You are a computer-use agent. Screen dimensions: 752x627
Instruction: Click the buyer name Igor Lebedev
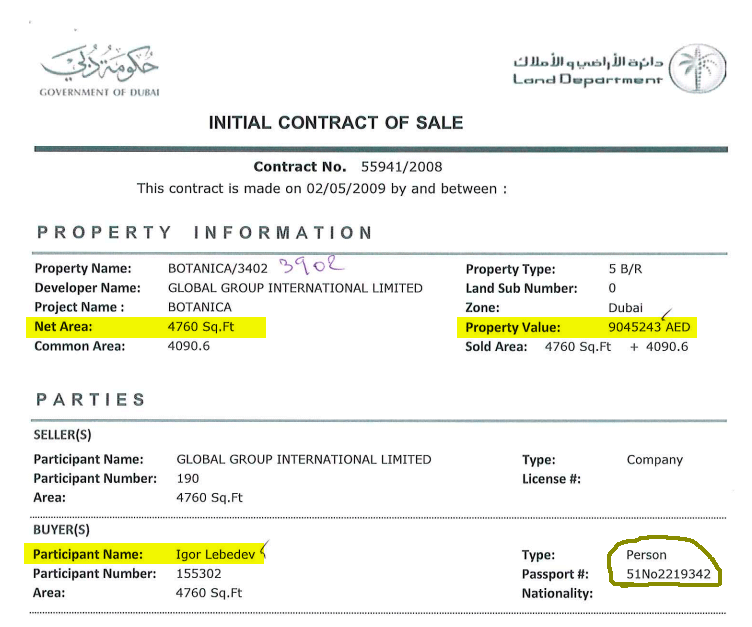tap(215, 555)
